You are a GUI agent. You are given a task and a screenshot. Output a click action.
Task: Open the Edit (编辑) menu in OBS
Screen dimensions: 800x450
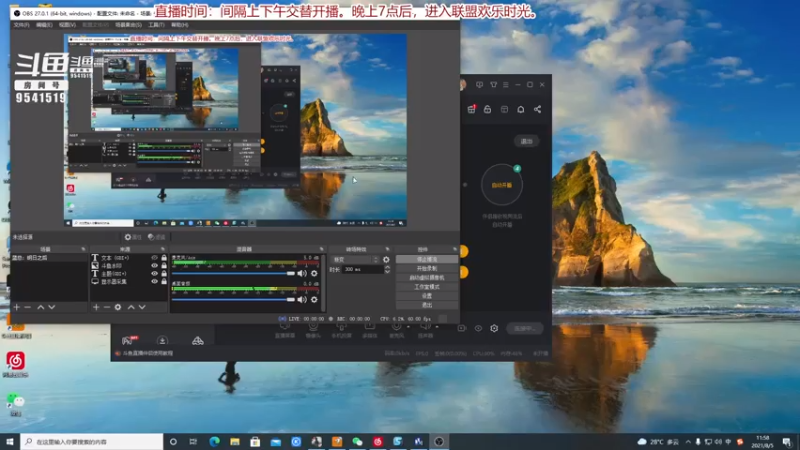[44, 24]
